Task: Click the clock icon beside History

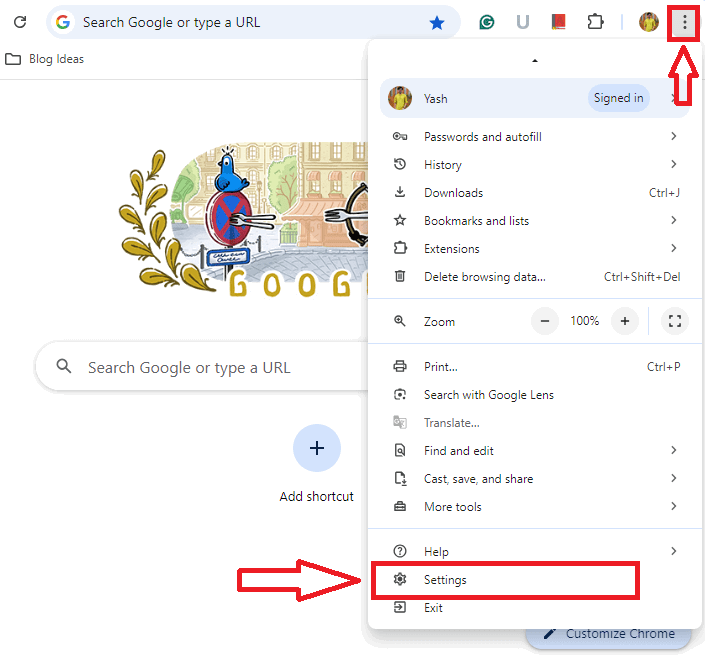Action: 400,164
